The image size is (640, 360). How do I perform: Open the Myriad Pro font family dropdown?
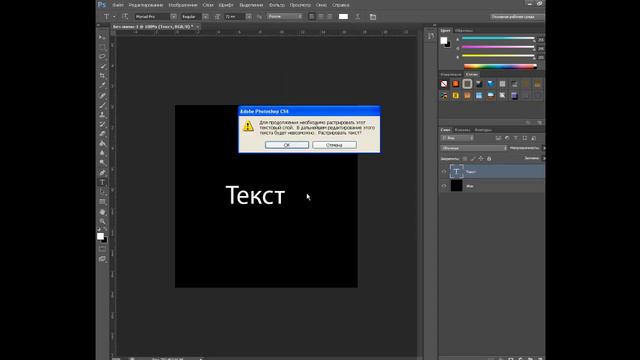tap(173, 17)
